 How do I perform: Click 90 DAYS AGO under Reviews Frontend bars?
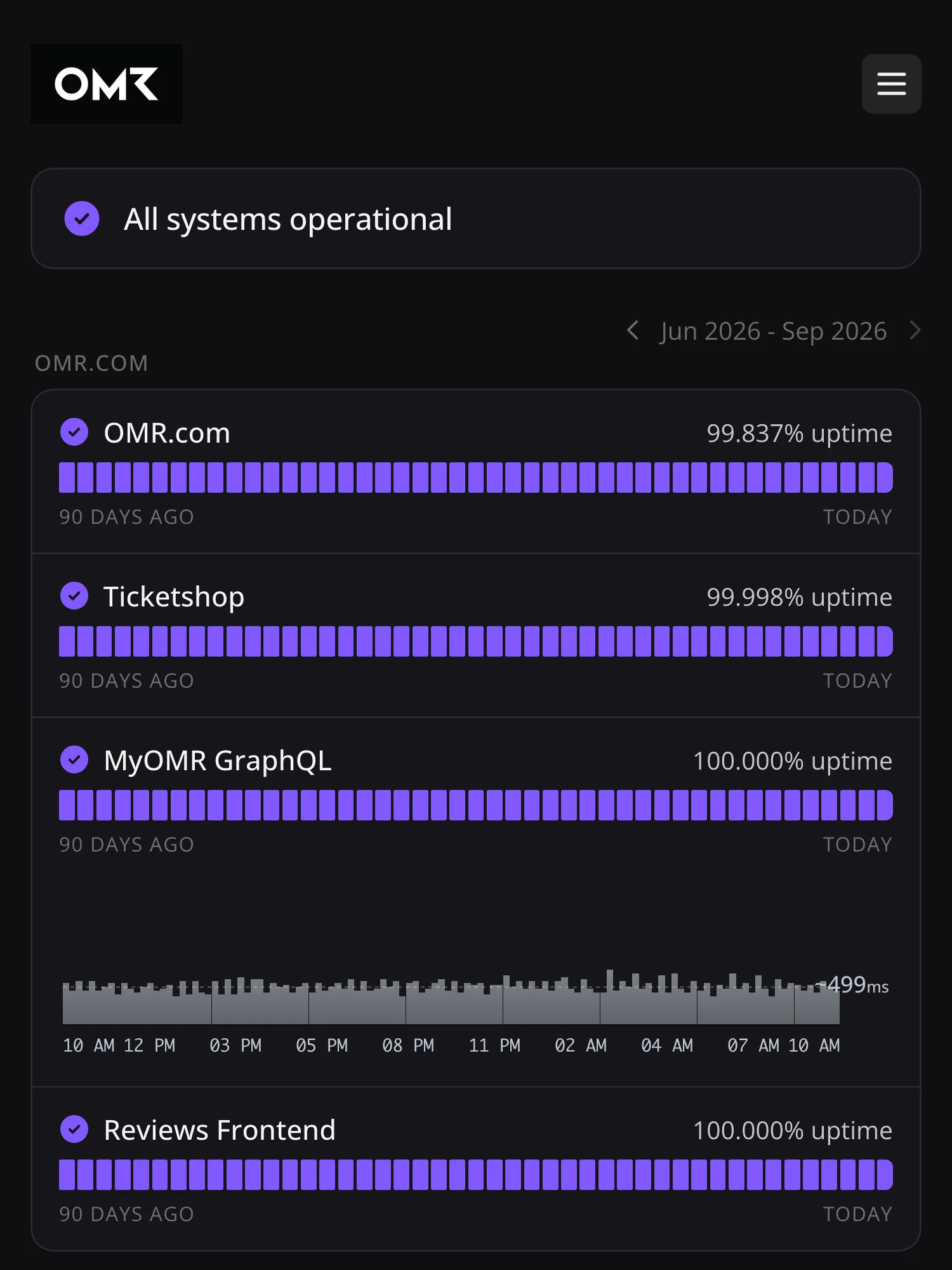click(x=126, y=1214)
